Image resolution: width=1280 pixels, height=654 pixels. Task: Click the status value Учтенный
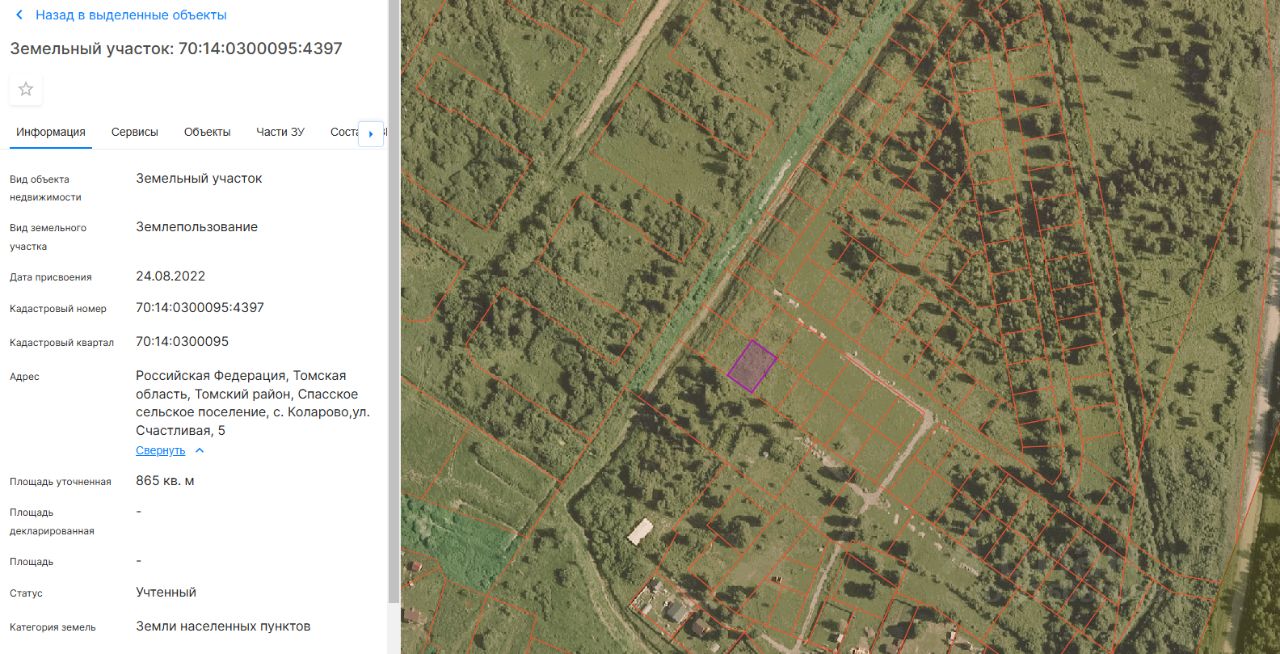(166, 593)
